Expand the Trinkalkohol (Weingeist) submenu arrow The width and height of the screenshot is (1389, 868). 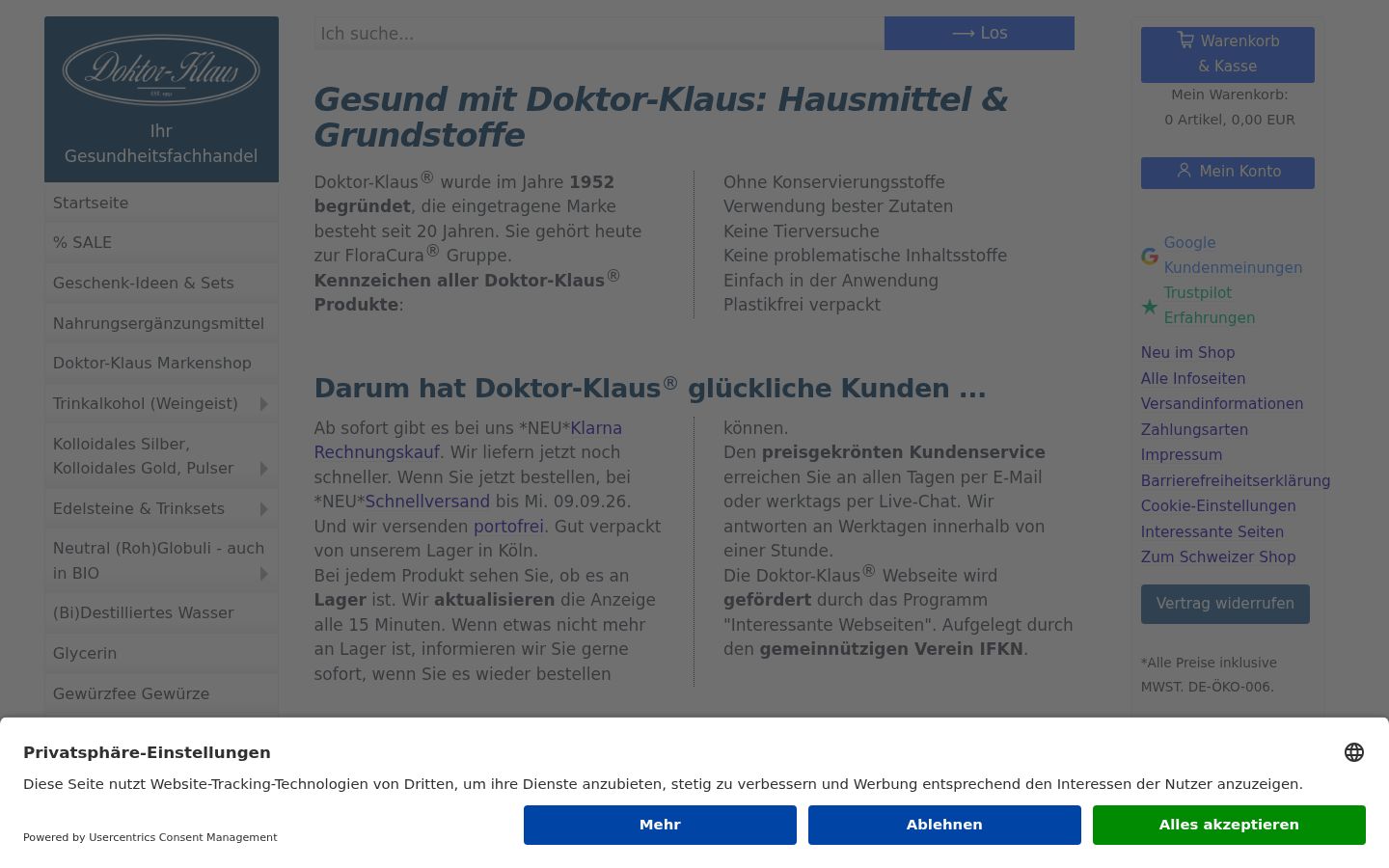click(263, 404)
